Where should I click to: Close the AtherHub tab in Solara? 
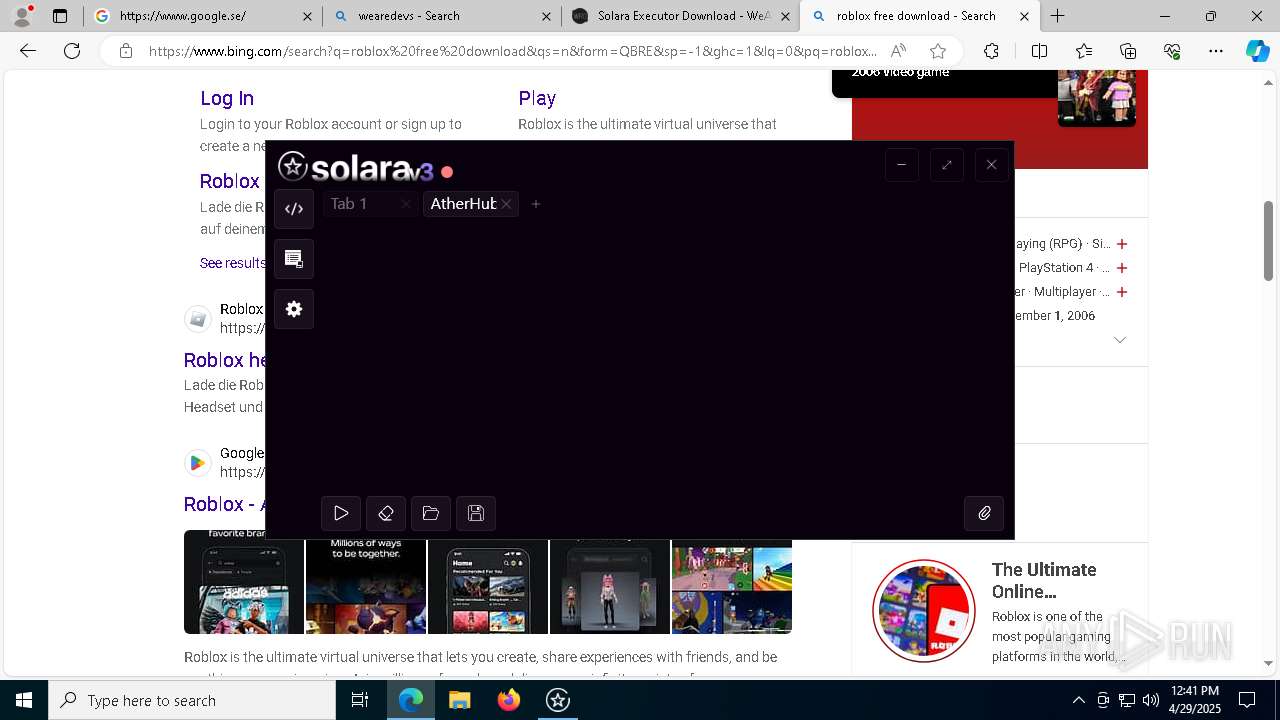click(507, 204)
